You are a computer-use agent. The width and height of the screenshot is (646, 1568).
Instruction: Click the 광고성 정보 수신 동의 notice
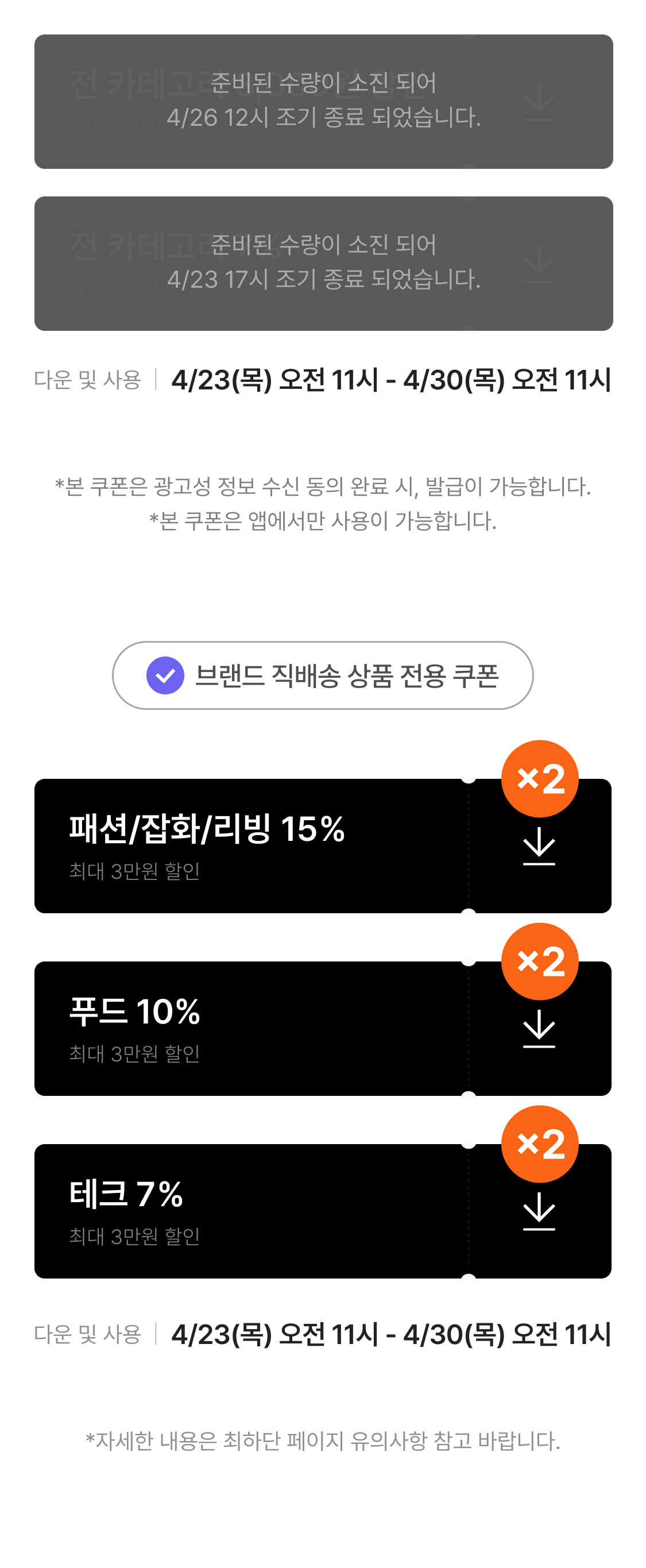[x=323, y=486]
